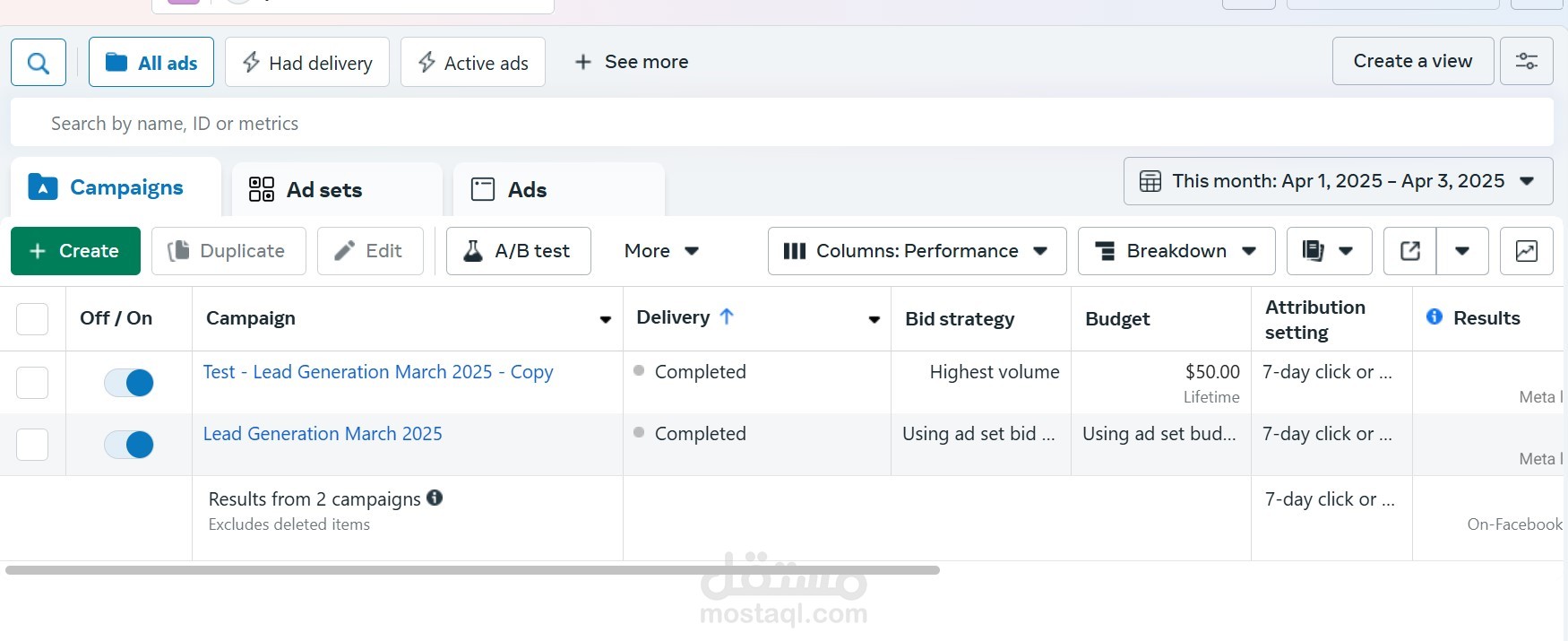The height and width of the screenshot is (641, 1568).
Task: Focus the Search by name, ID or metrics field
Action: pyautogui.click(x=782, y=123)
